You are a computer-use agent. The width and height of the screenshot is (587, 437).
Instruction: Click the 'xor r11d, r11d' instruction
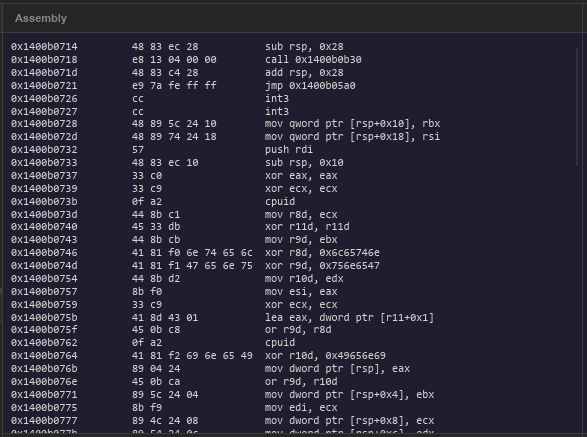(x=307, y=227)
